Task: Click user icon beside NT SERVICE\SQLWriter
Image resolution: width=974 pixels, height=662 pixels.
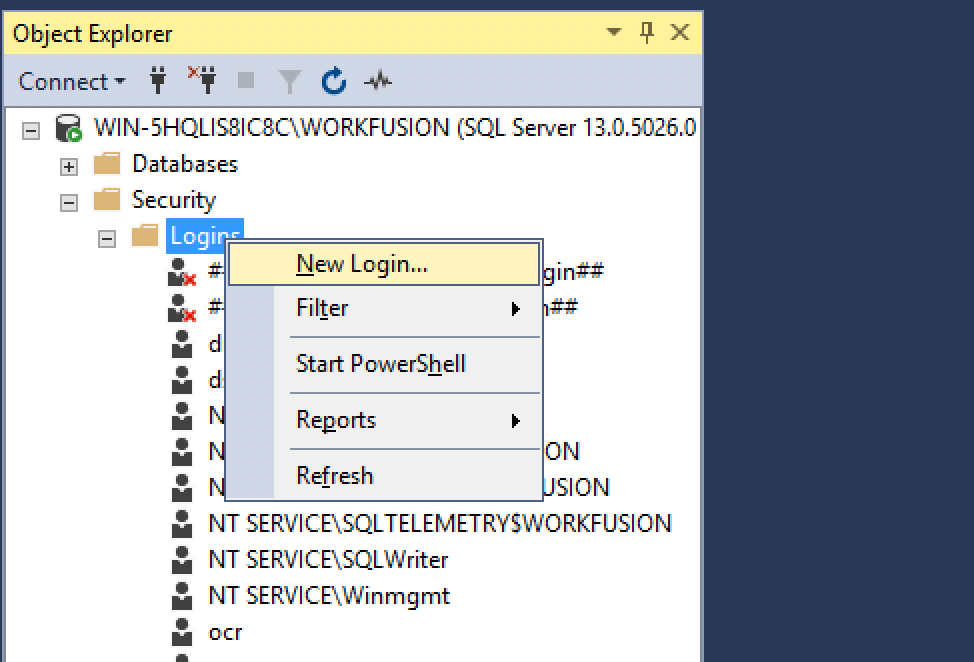Action: (182, 560)
